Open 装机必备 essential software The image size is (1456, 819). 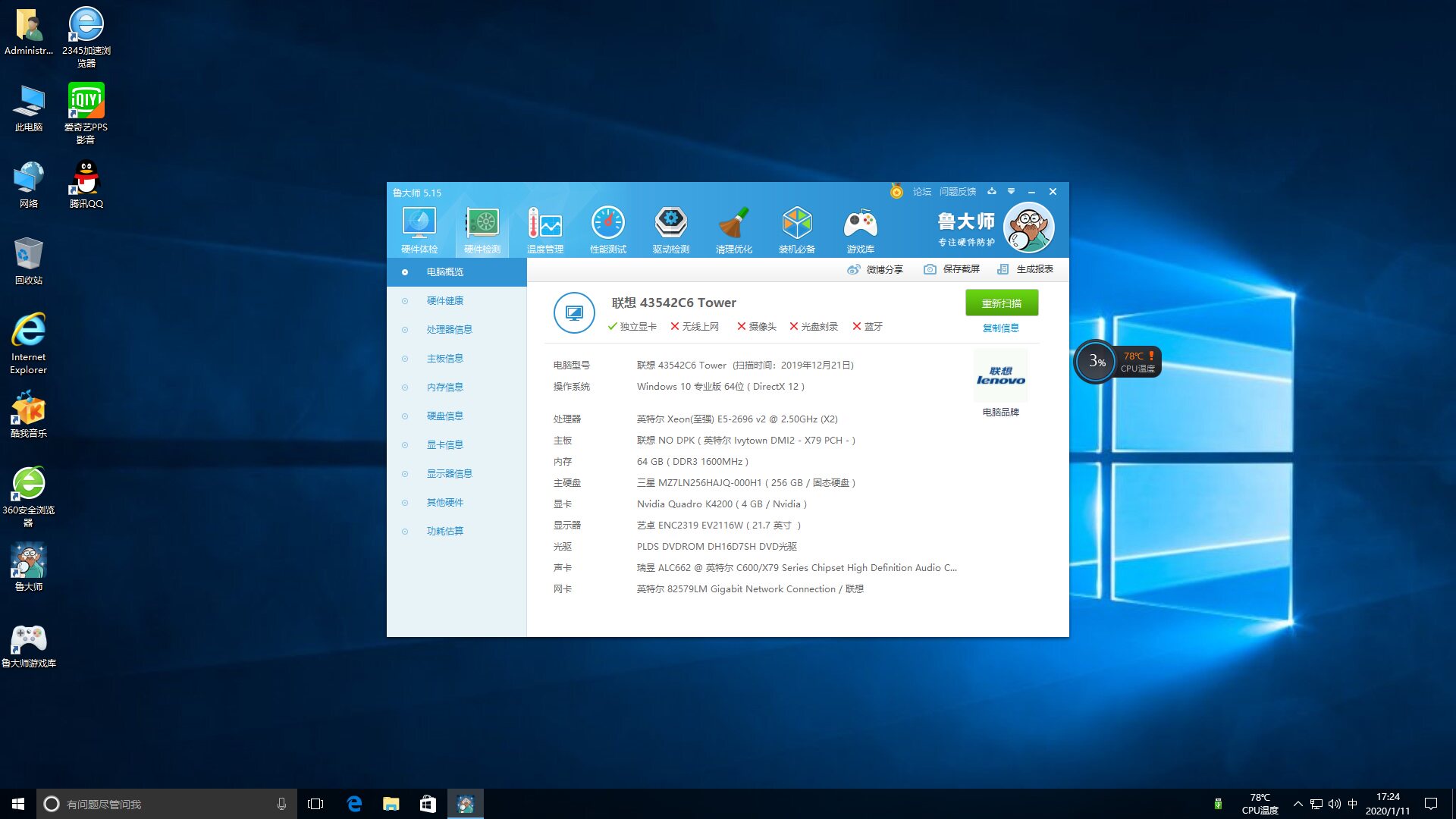point(797,230)
